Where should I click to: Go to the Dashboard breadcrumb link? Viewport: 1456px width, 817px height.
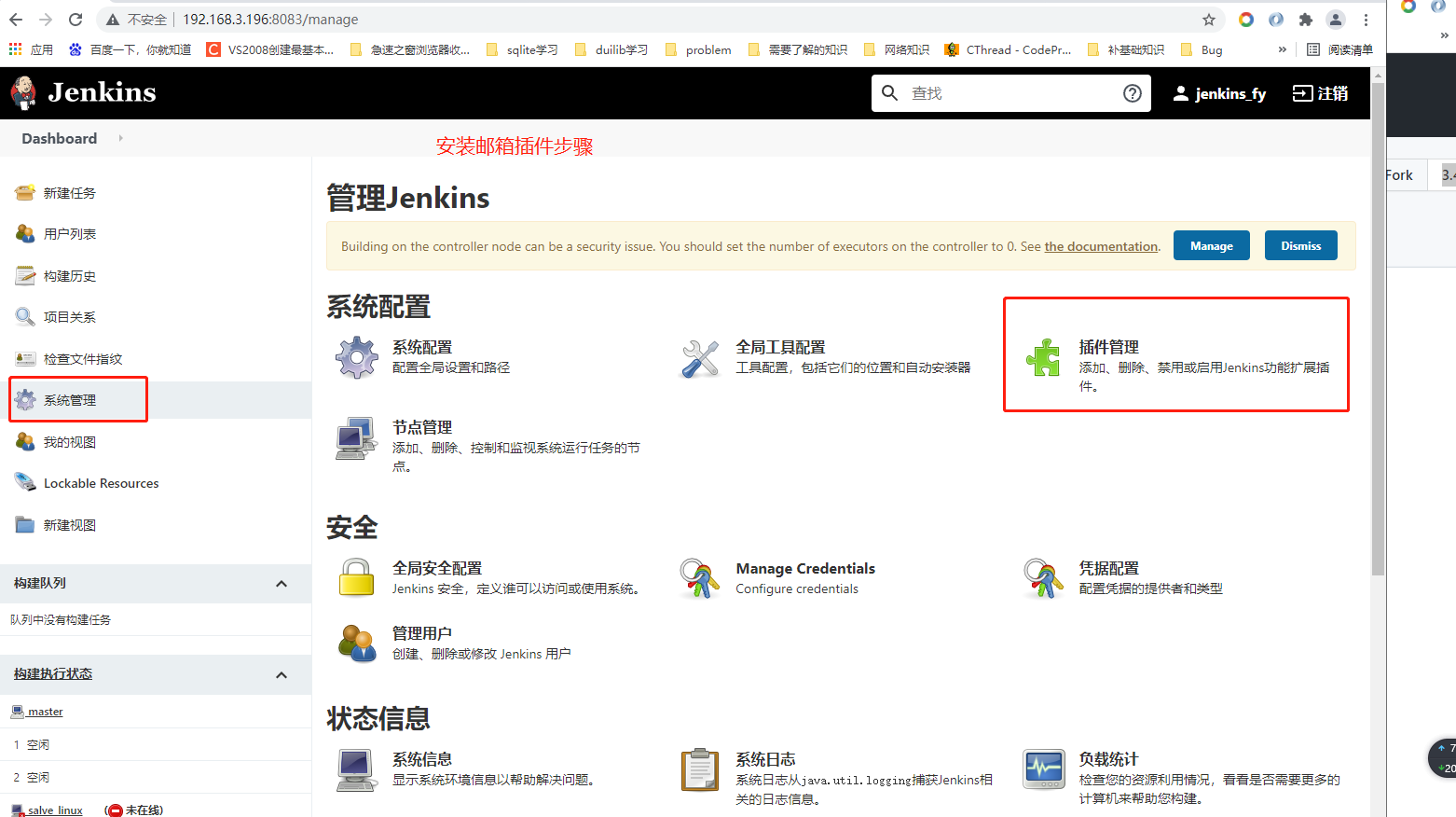[x=60, y=138]
